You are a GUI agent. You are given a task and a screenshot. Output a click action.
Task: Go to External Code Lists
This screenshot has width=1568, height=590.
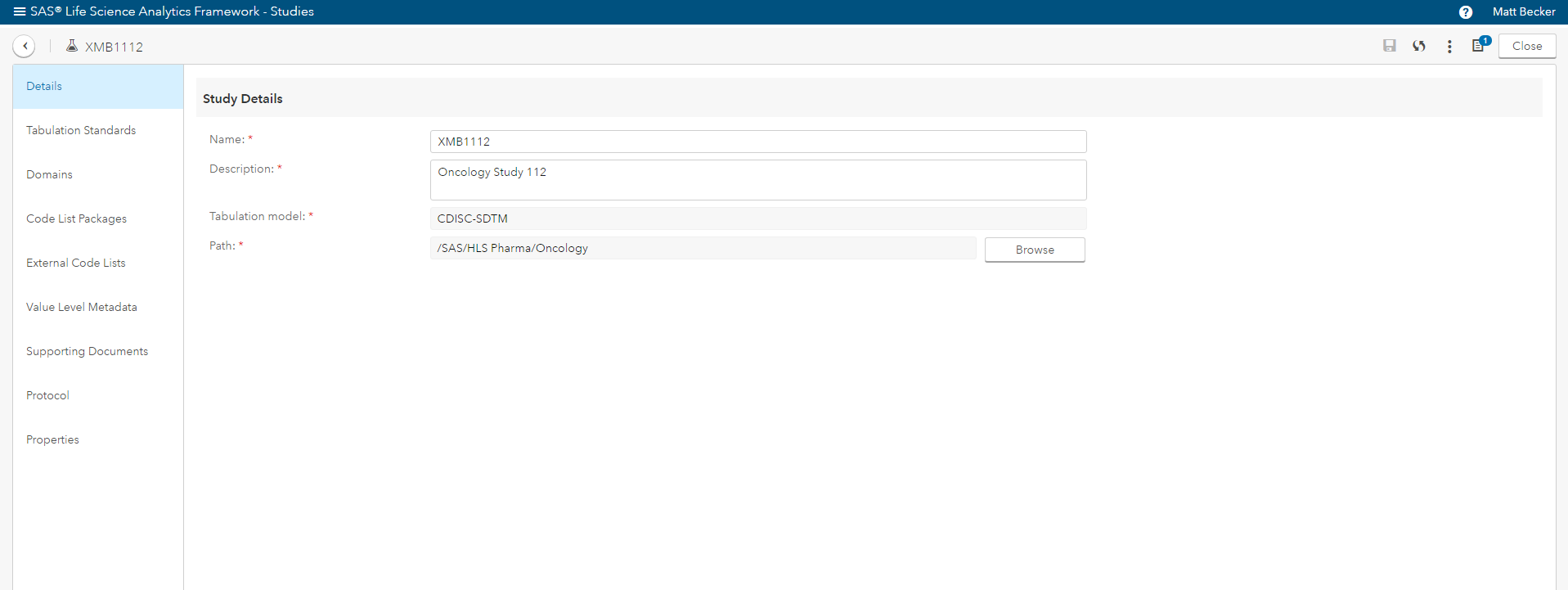tap(75, 263)
